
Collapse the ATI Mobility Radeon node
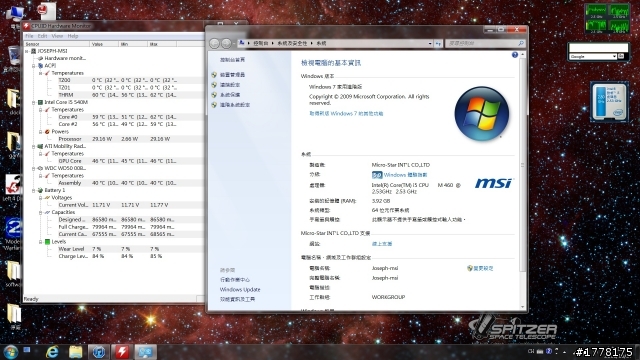point(33,147)
